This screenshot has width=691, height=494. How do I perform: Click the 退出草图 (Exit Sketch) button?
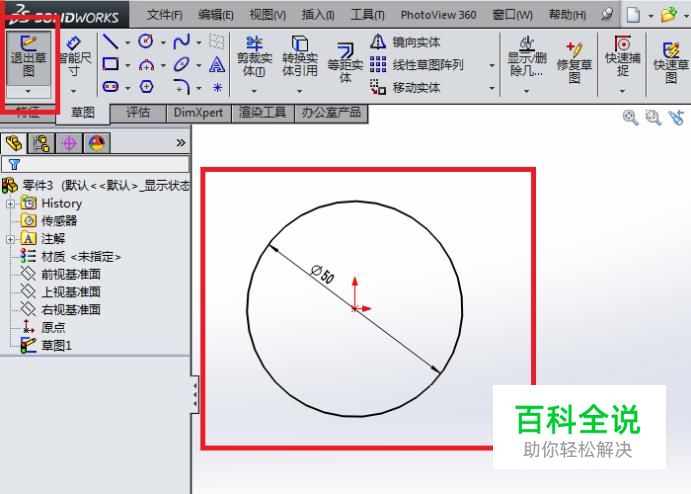pyautogui.click(x=29, y=58)
